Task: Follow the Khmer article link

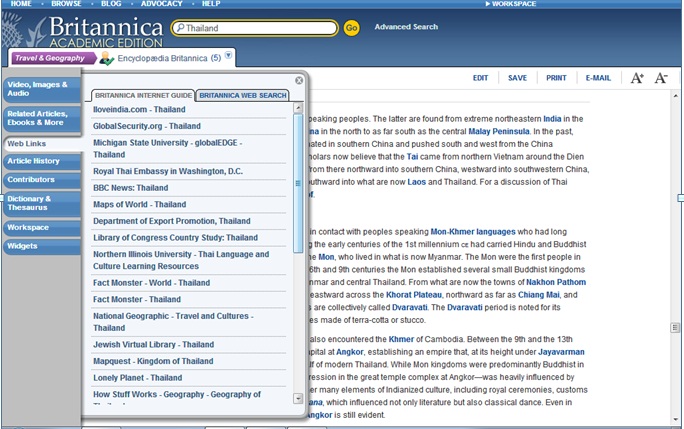Action: [401, 340]
